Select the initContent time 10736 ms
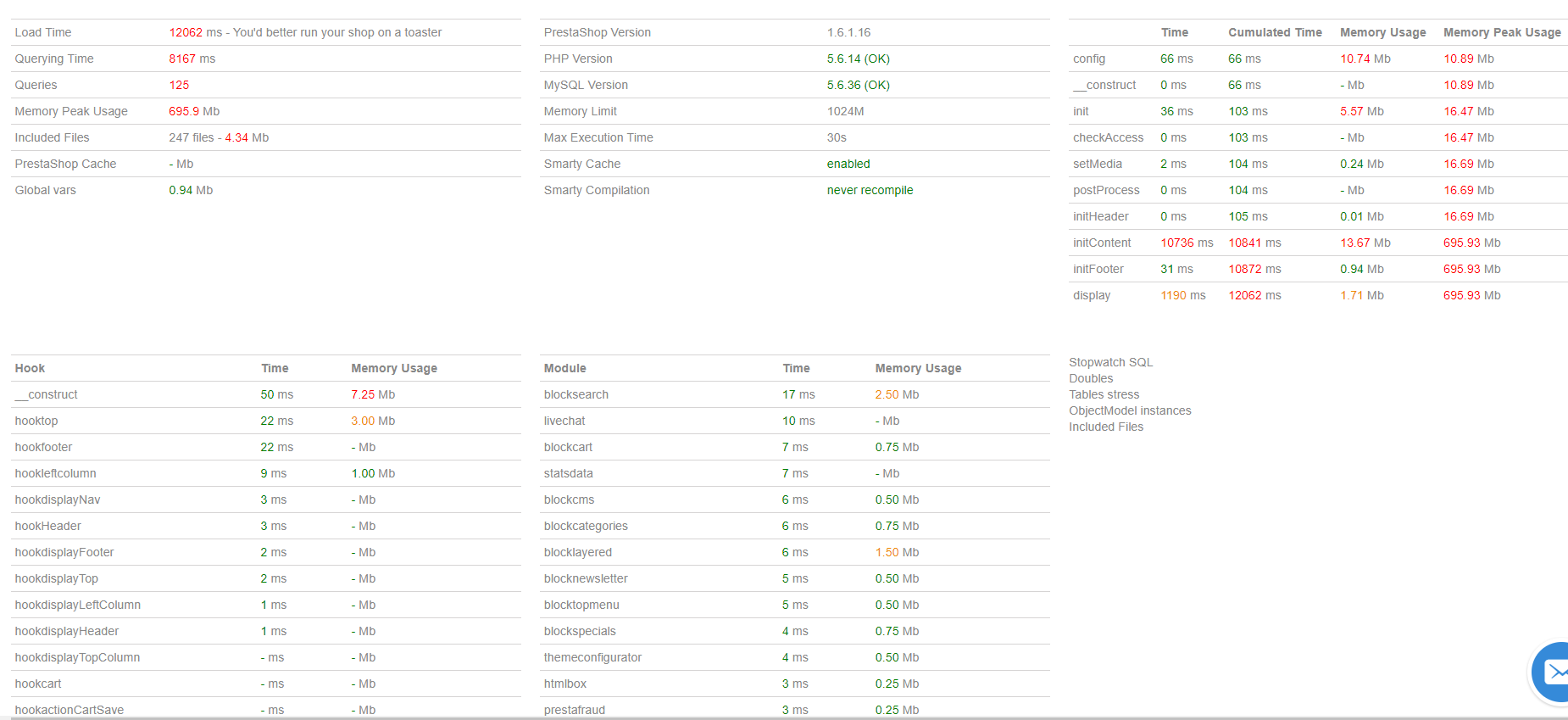Image resolution: width=1568 pixels, height=720 pixels. pos(1187,243)
